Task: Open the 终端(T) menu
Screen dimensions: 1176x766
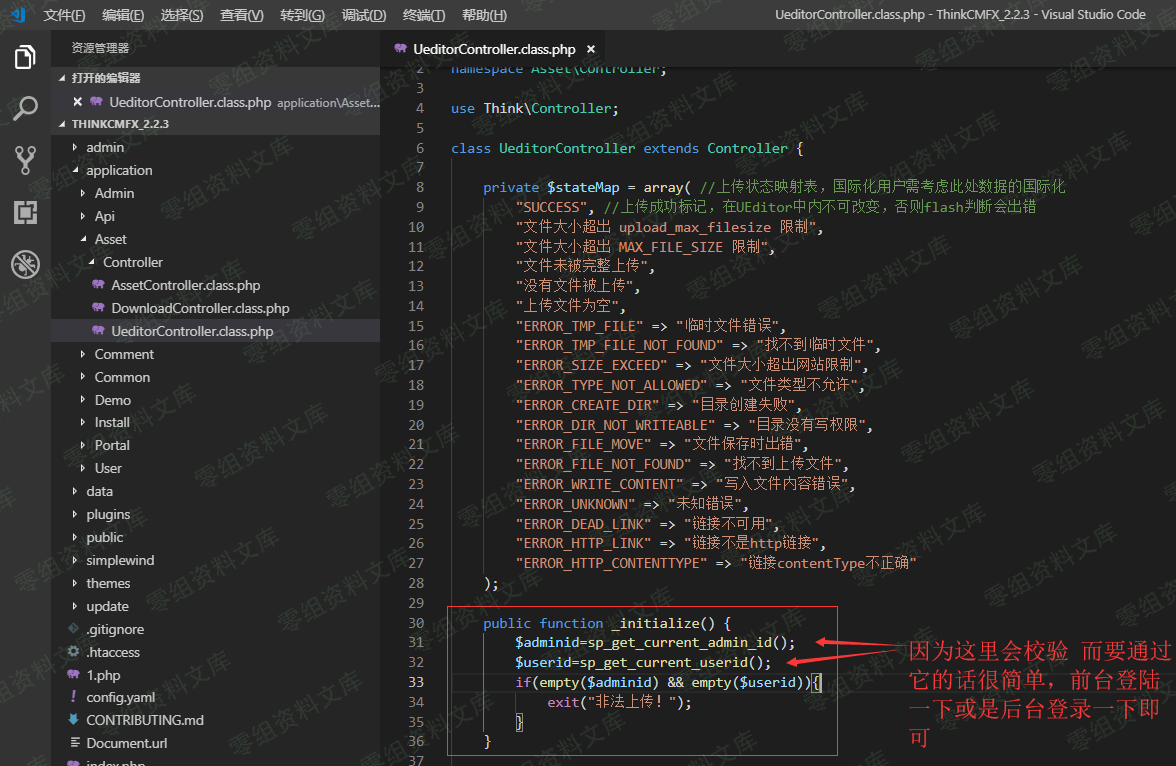Action: (425, 15)
